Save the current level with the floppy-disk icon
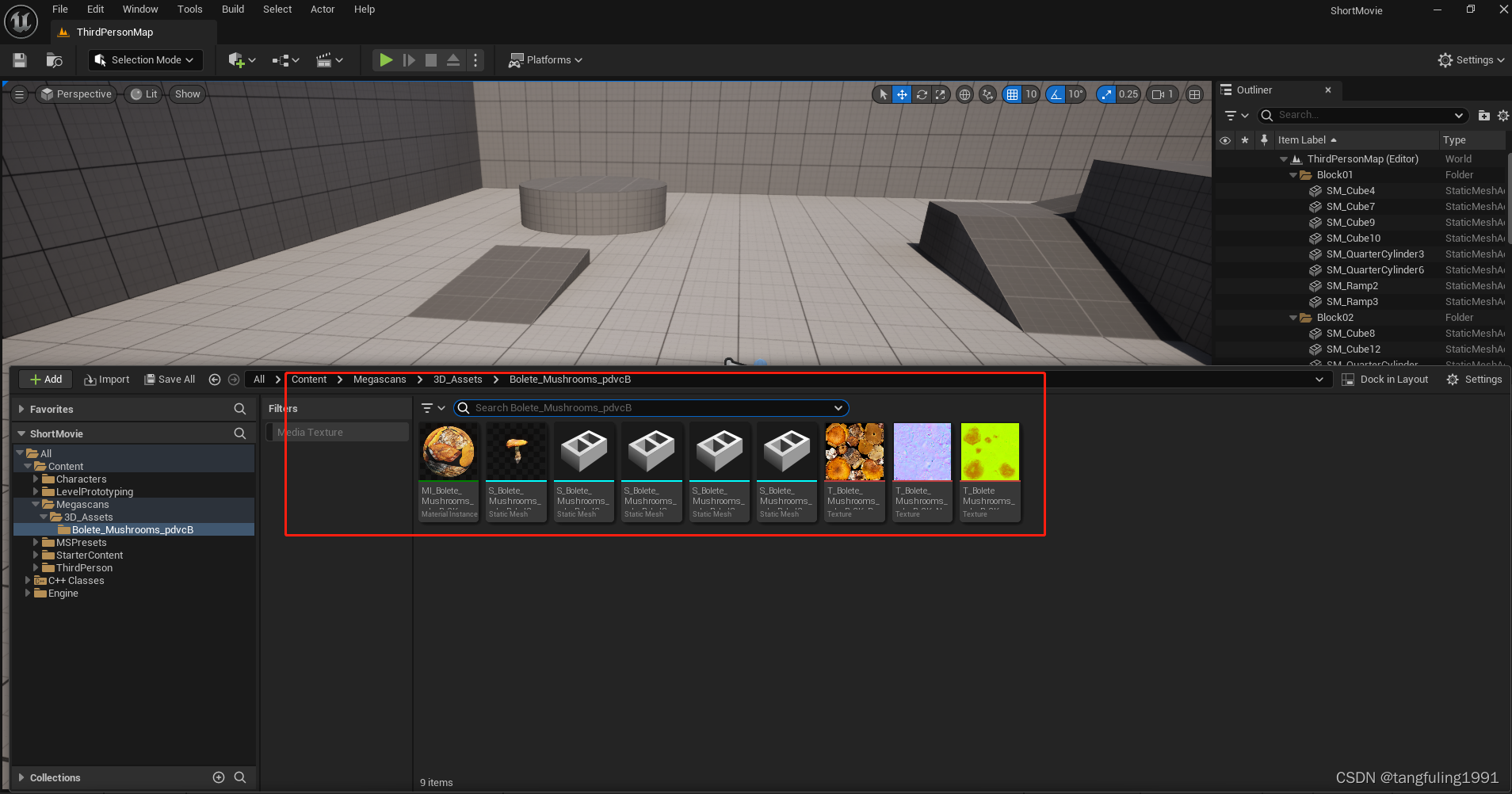 tap(20, 60)
